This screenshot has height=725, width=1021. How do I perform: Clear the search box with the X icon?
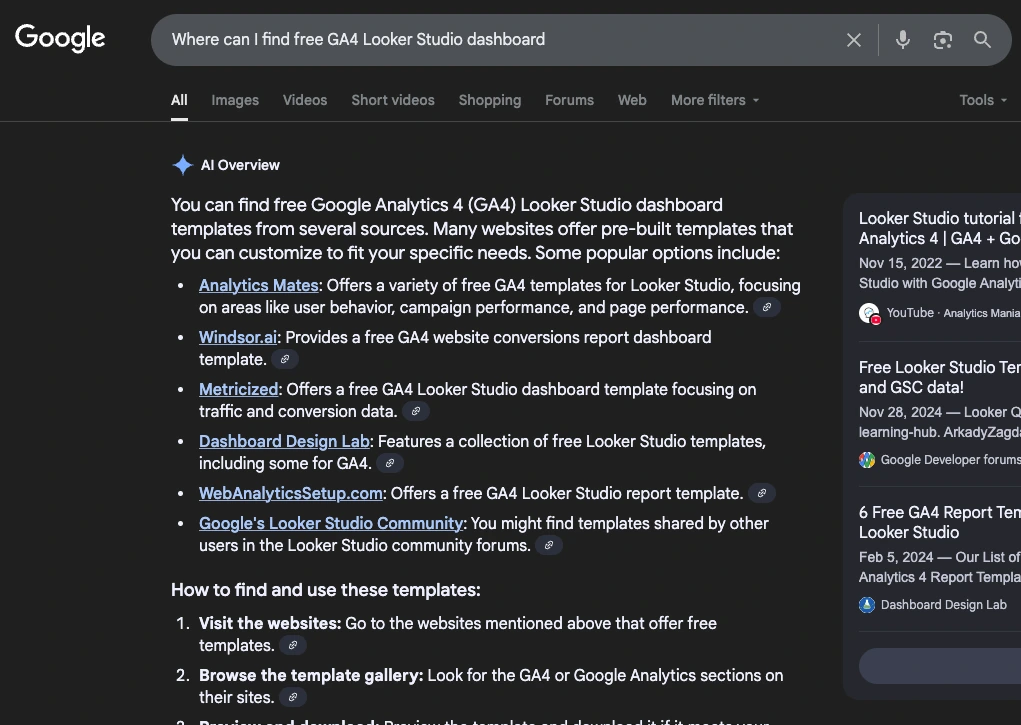coord(854,40)
